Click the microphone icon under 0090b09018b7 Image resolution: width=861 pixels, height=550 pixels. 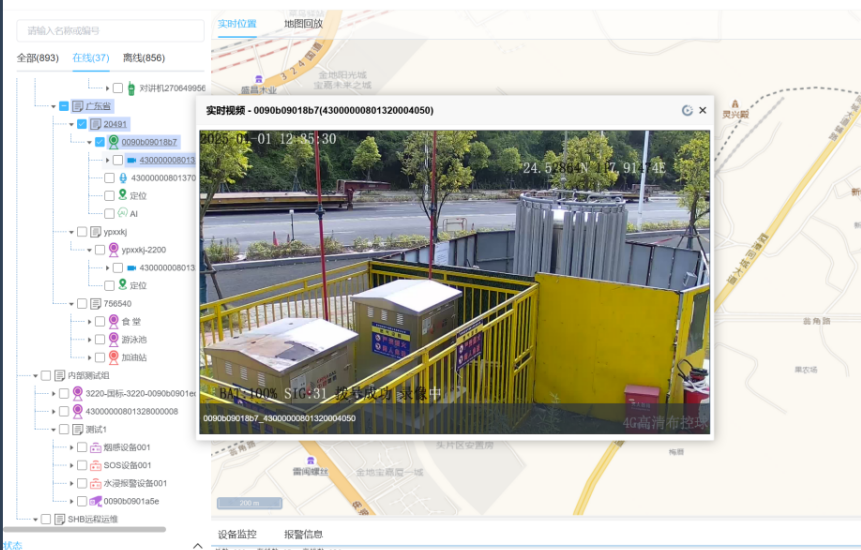click(x=122, y=178)
